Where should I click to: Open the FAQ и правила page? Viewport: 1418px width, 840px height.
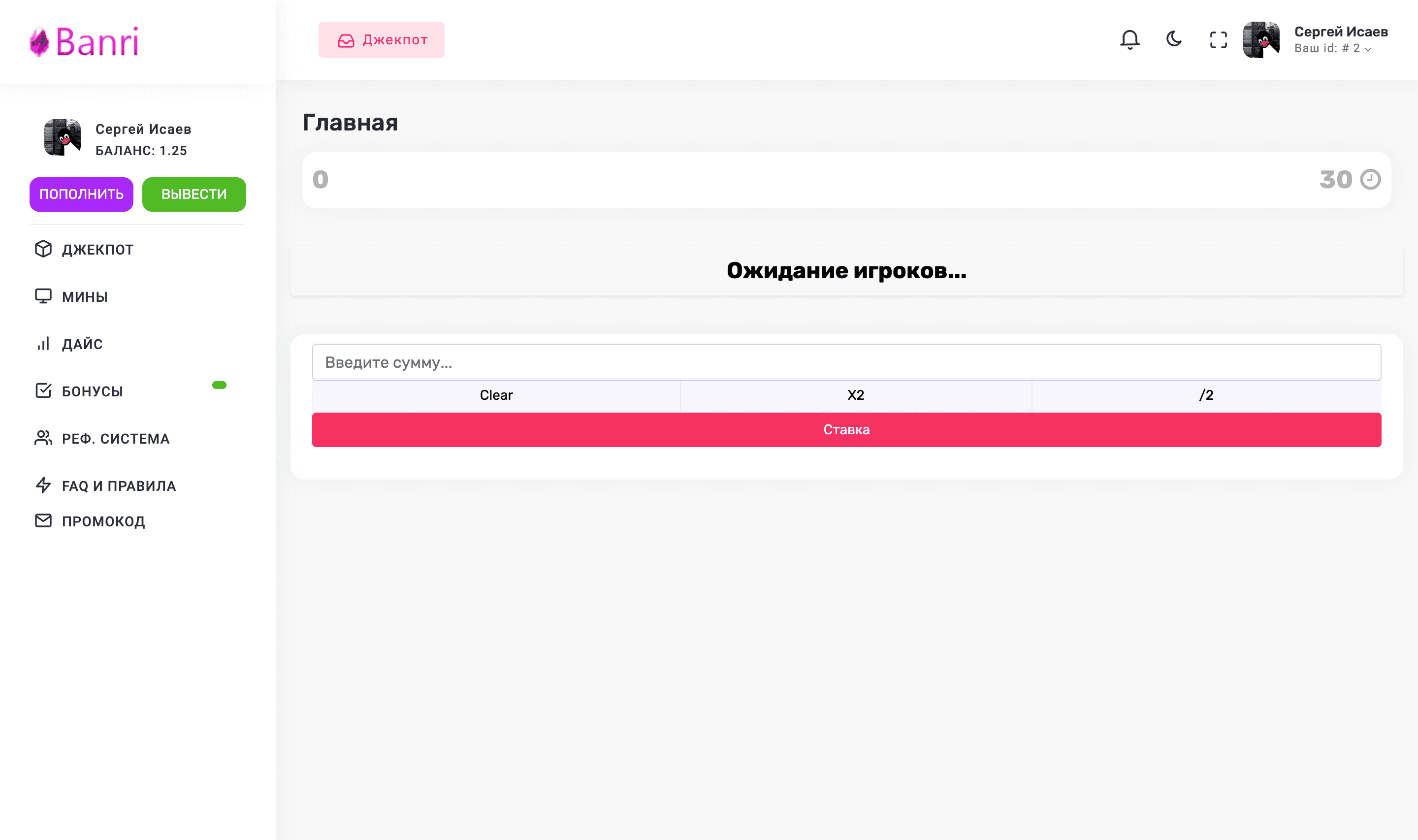[119, 485]
